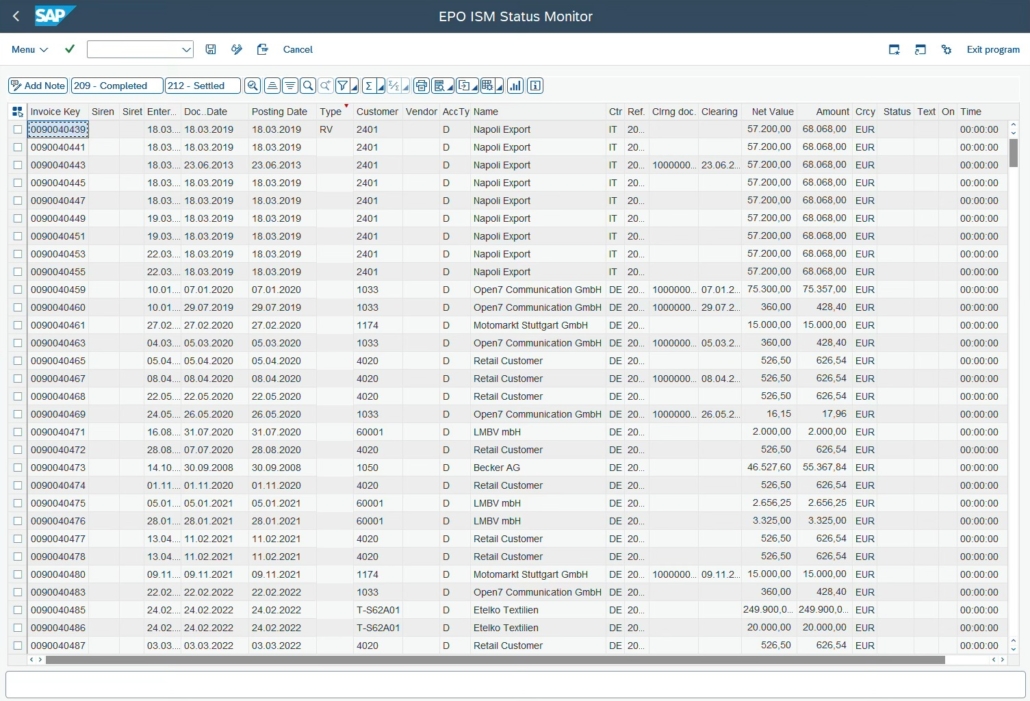The width and height of the screenshot is (1030, 701).
Task: Click the horizontal scrollbar of the table
Action: pyautogui.click(x=495, y=659)
